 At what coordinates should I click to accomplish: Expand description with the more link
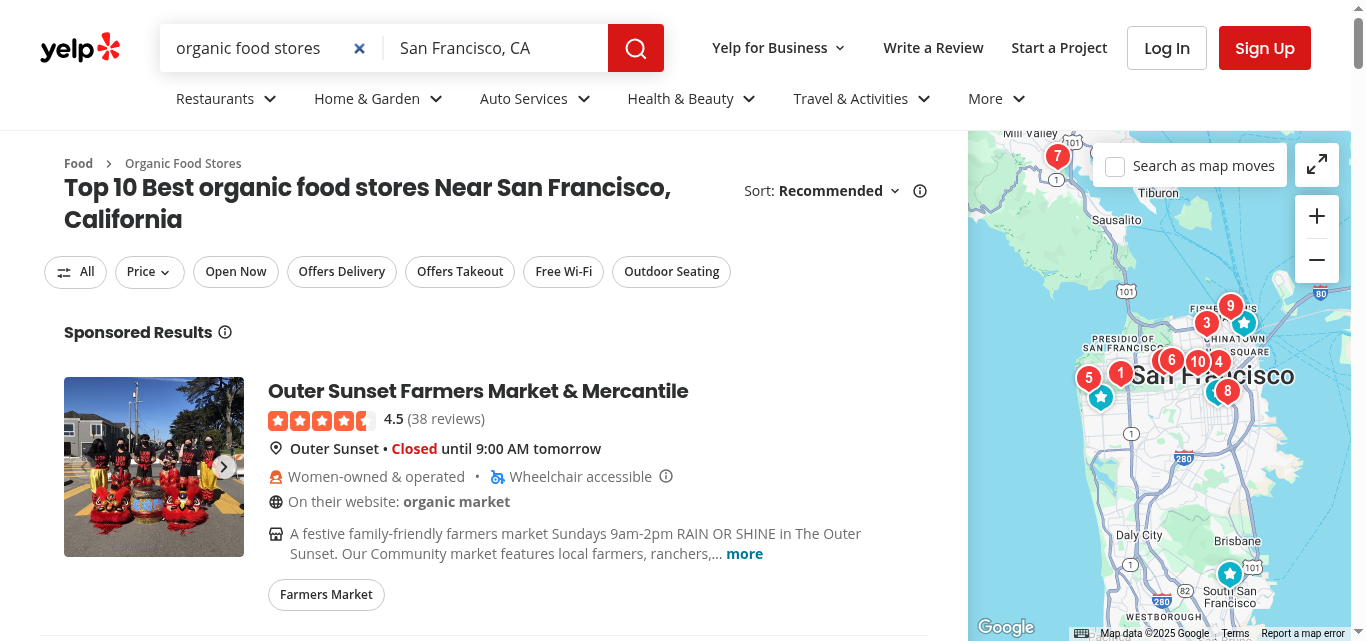click(x=744, y=554)
